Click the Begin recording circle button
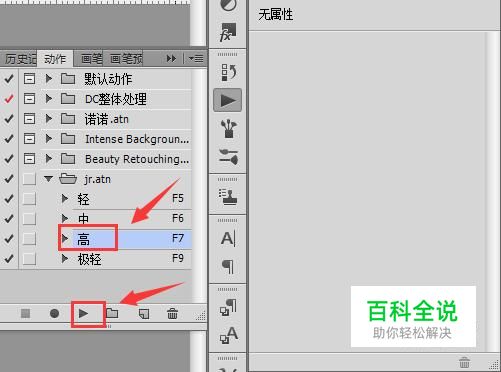 pos(54,313)
